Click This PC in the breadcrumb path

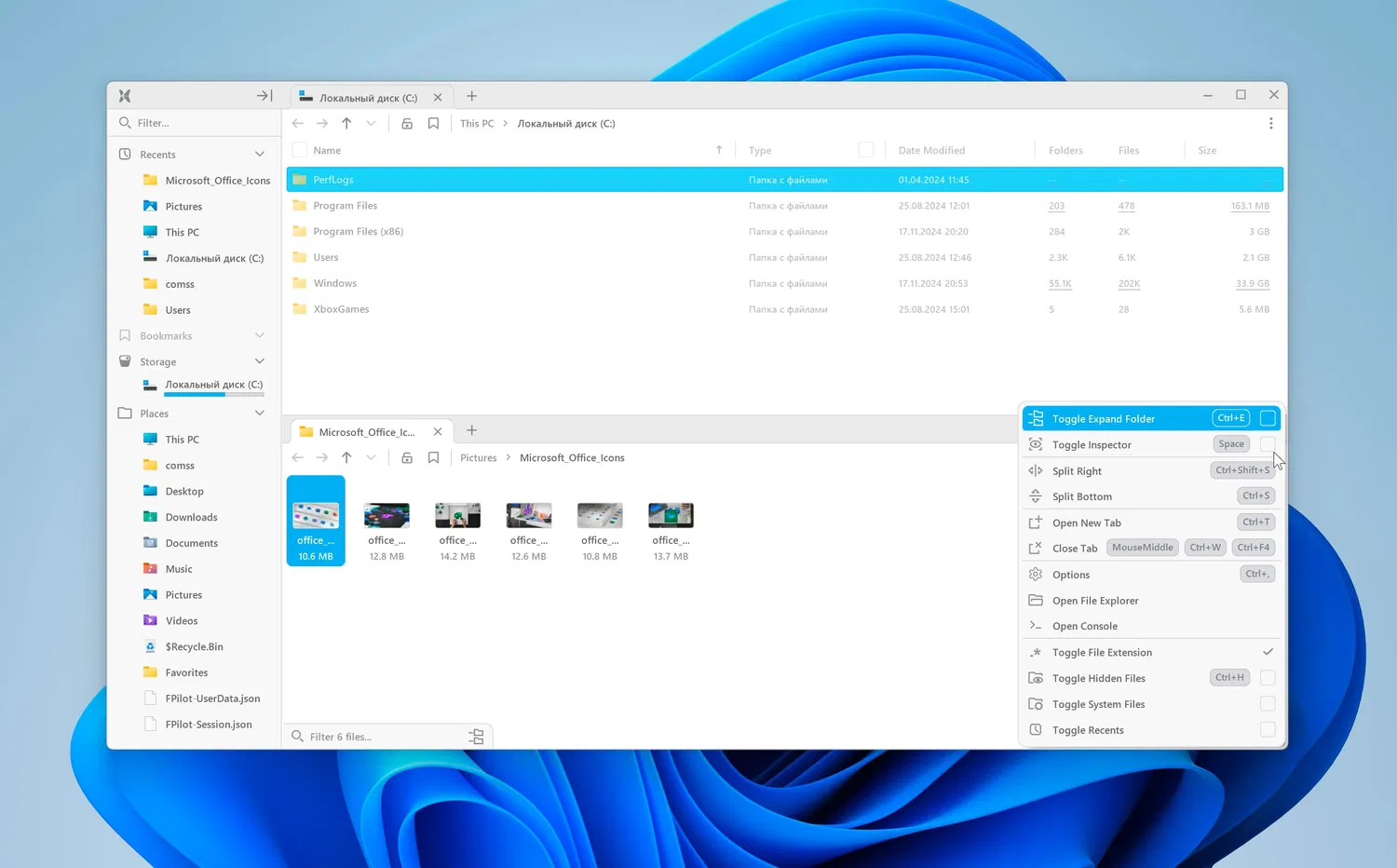477,123
